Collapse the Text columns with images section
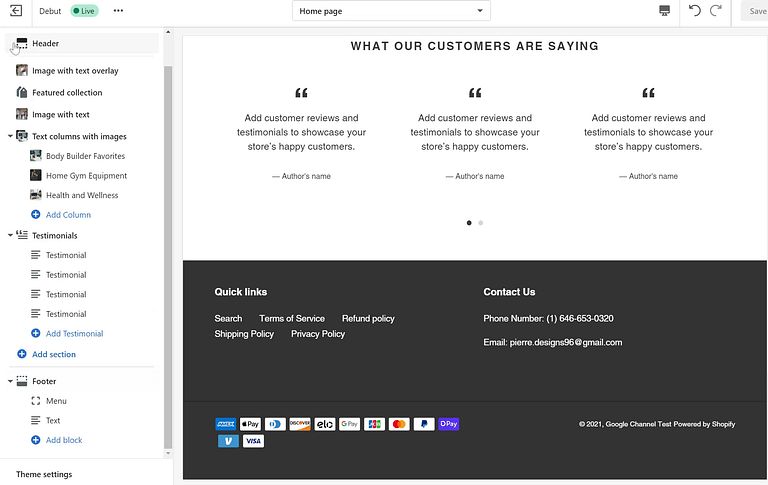The width and height of the screenshot is (768, 485). coord(10,136)
